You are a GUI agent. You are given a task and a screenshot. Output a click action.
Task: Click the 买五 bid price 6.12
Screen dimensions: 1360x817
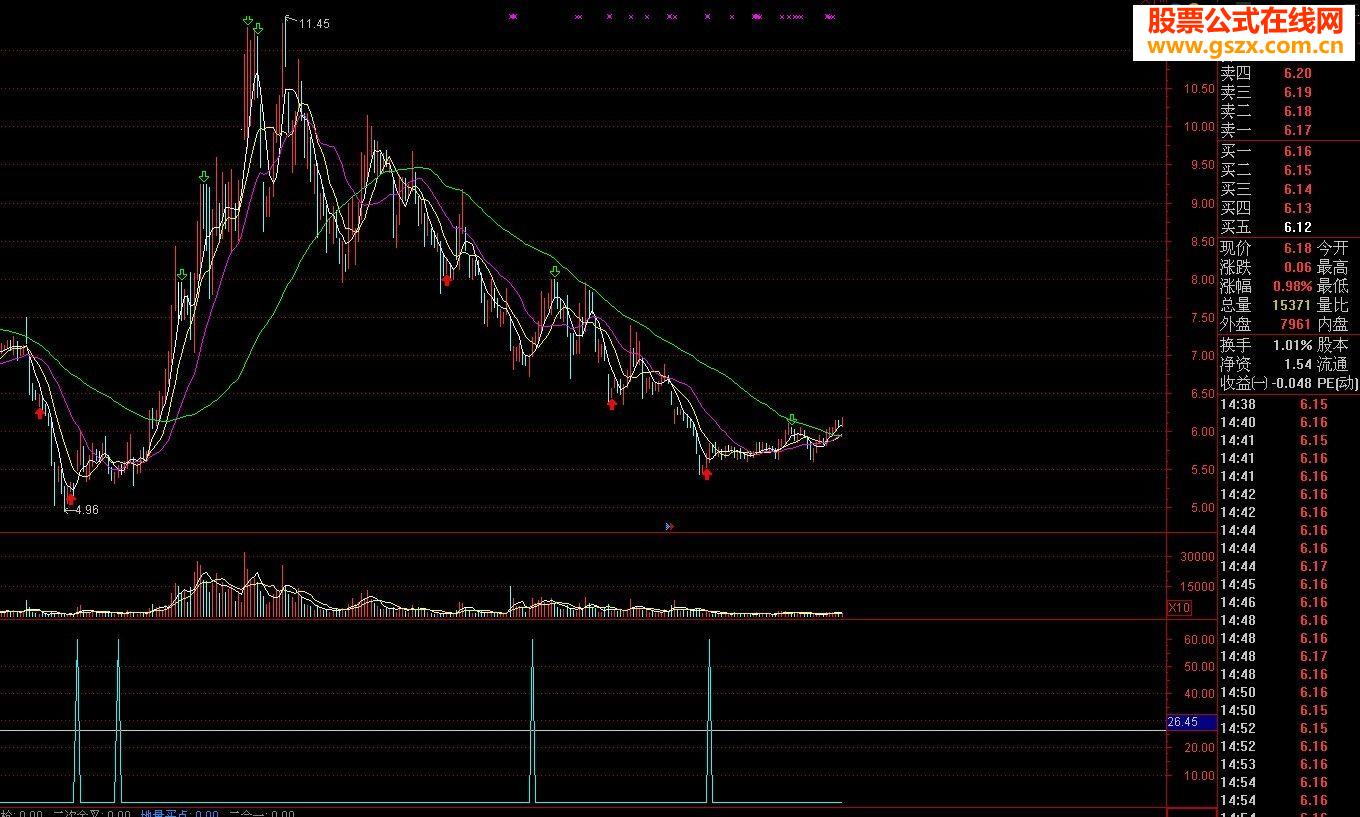1297,227
